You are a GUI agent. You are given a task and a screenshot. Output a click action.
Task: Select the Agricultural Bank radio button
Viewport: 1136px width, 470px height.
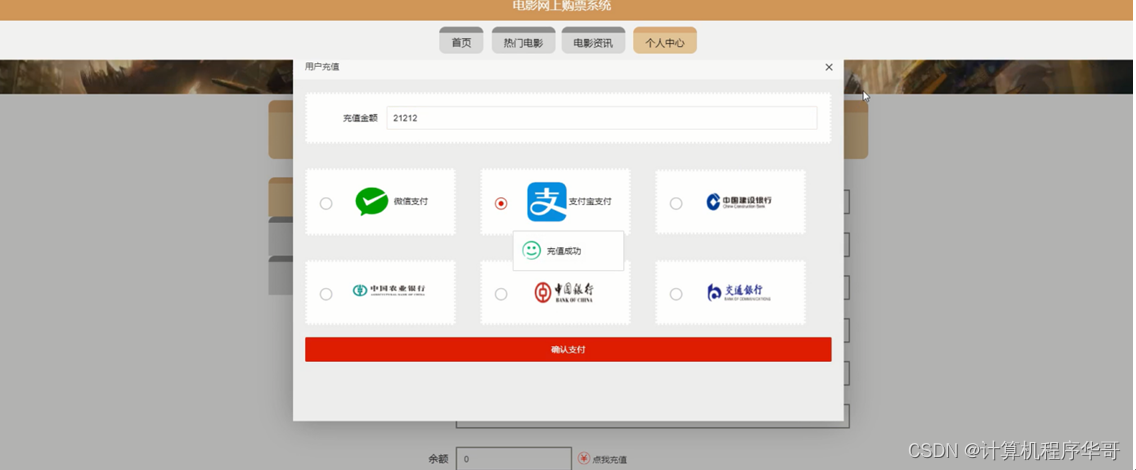(x=326, y=294)
